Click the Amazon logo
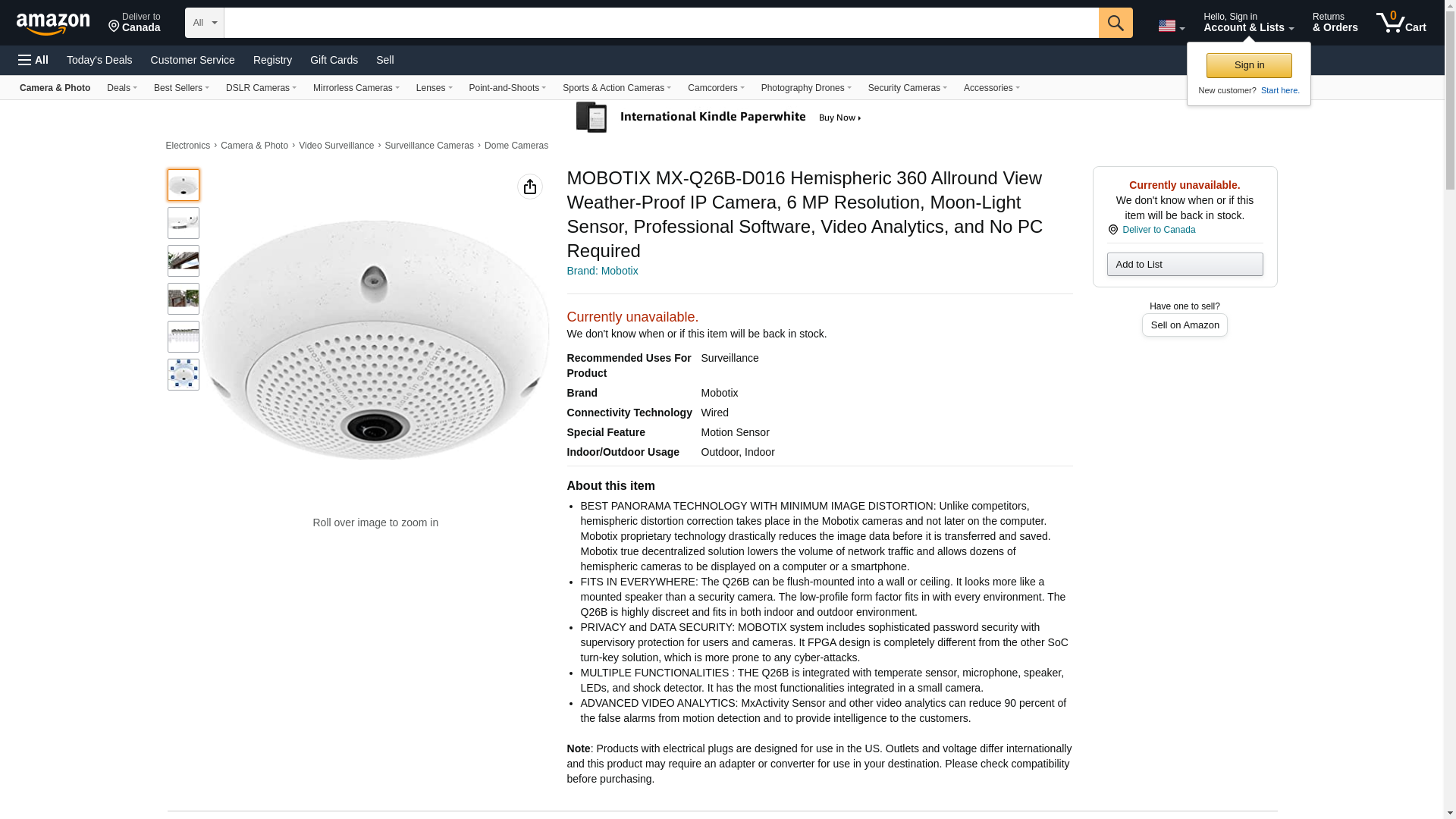Image resolution: width=1456 pixels, height=819 pixels. coord(53,24)
